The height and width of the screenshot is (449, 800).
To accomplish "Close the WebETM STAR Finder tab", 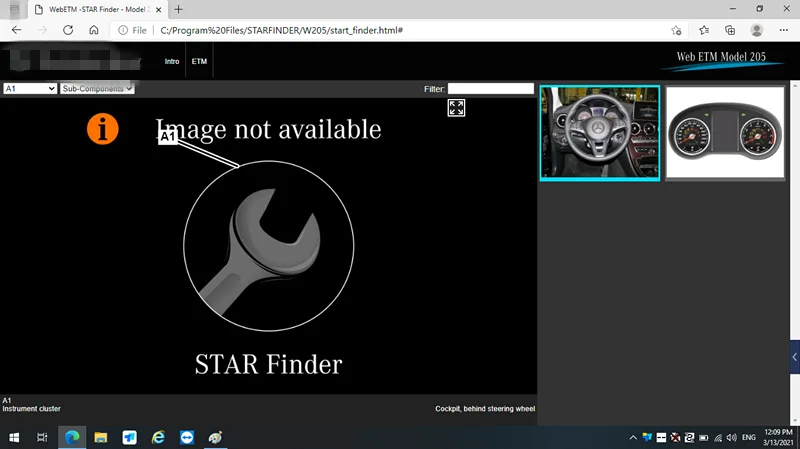I will click(x=158, y=10).
